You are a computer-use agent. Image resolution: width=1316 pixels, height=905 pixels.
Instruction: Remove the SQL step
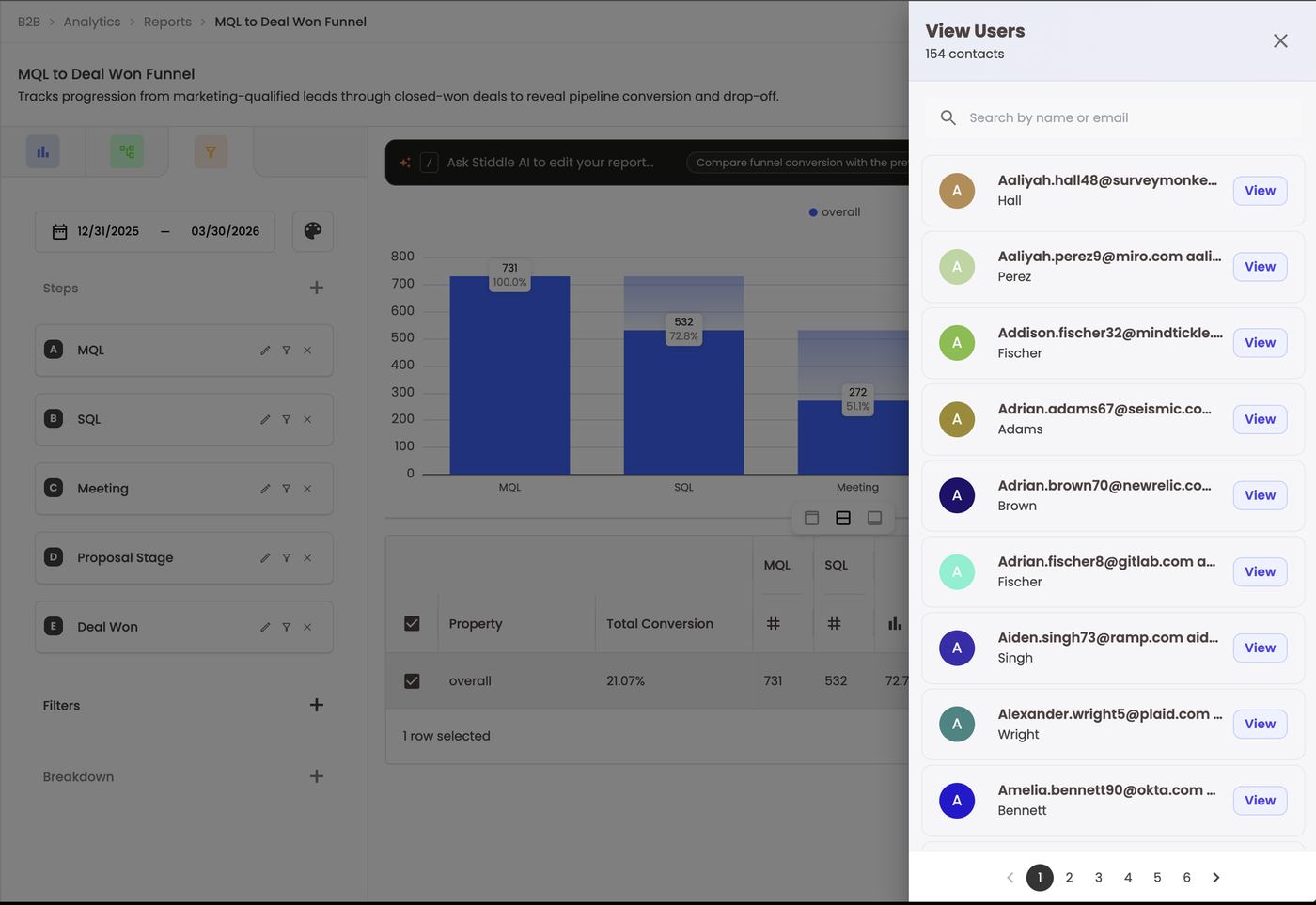(307, 419)
